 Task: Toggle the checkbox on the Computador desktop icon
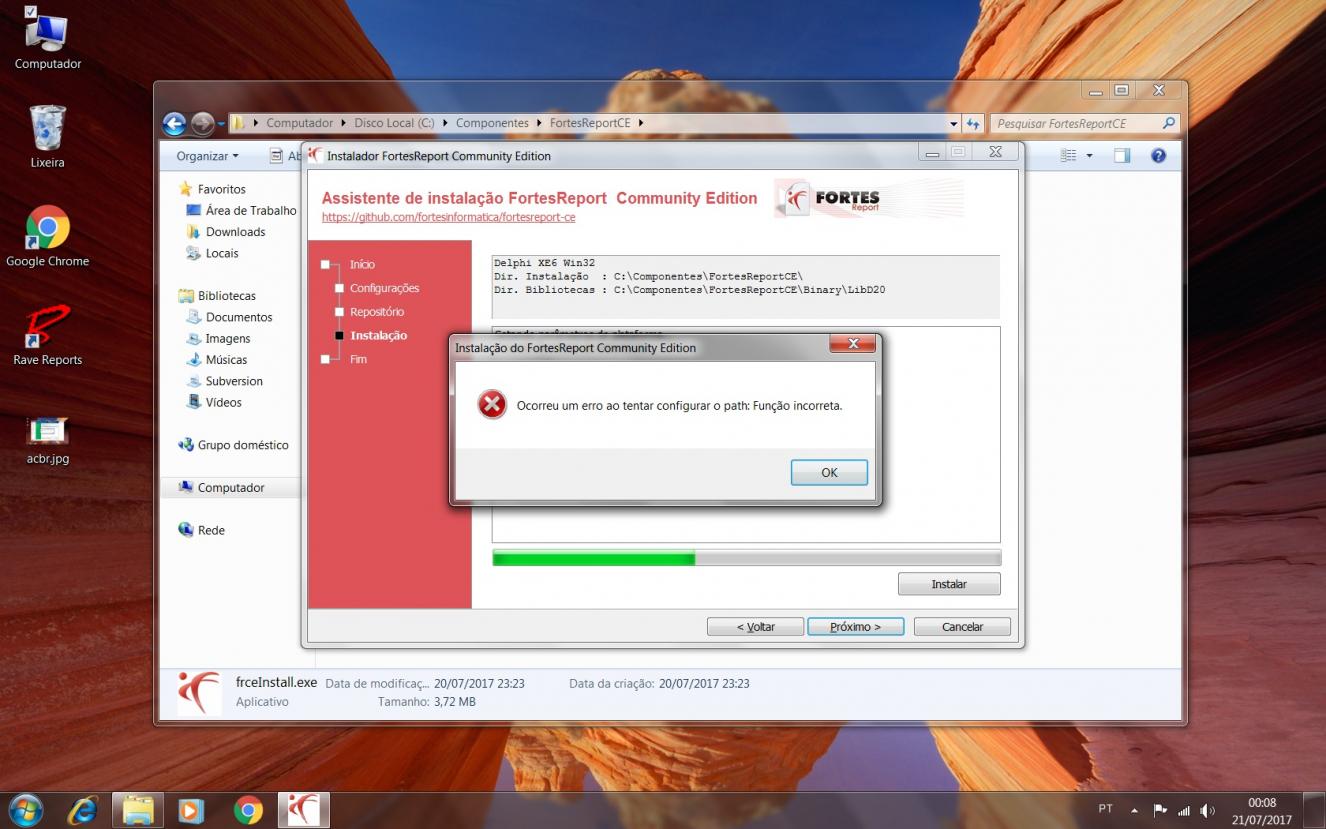click(30, 12)
